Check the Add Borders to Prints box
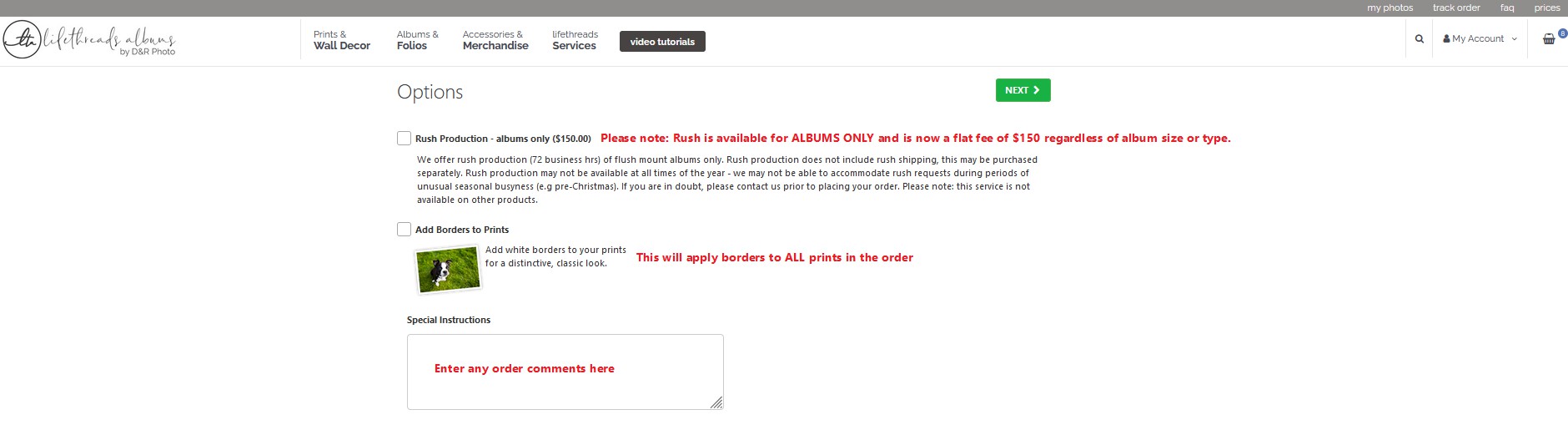1568x425 pixels. tap(405, 230)
